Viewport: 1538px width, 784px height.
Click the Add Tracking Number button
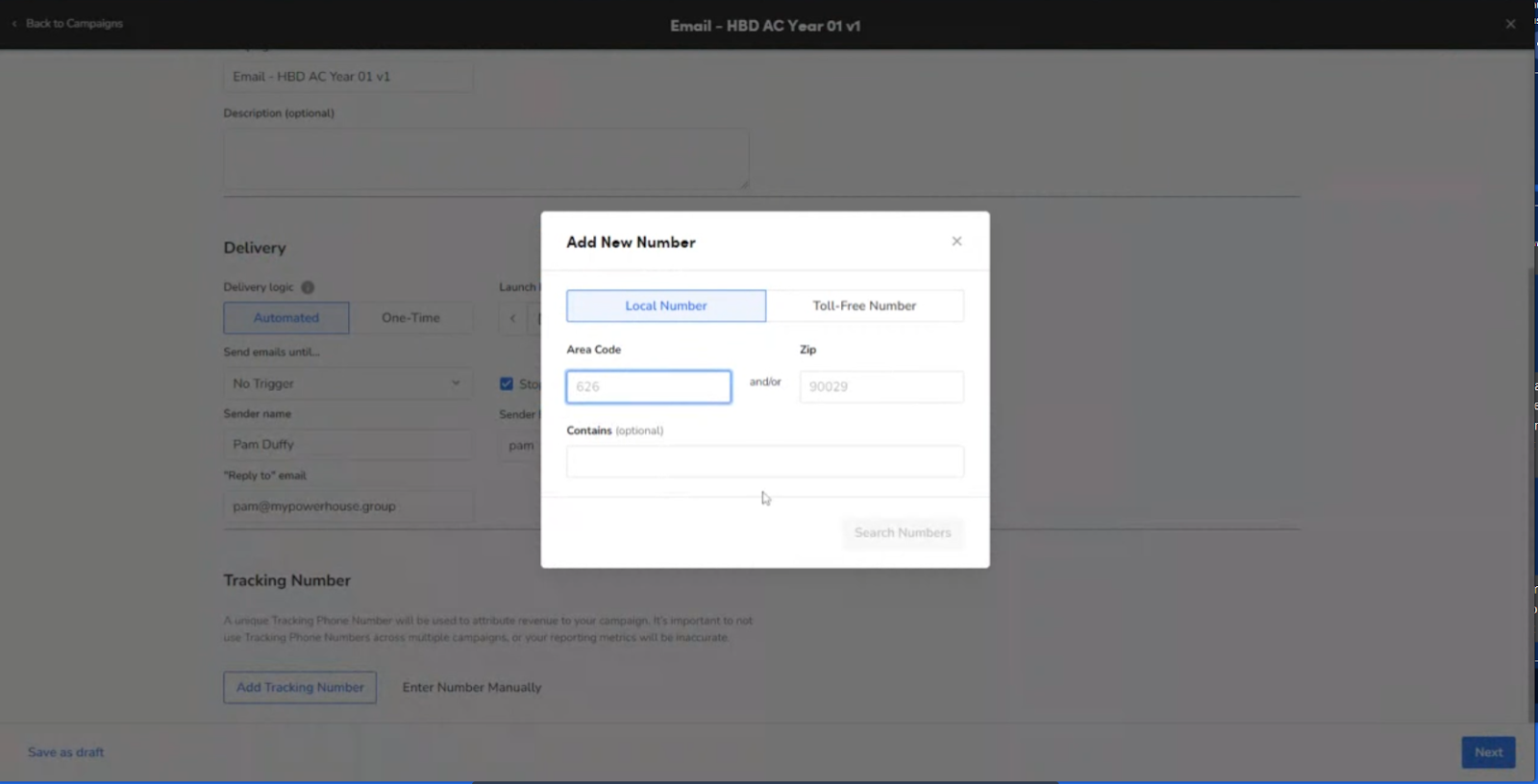[300, 687]
